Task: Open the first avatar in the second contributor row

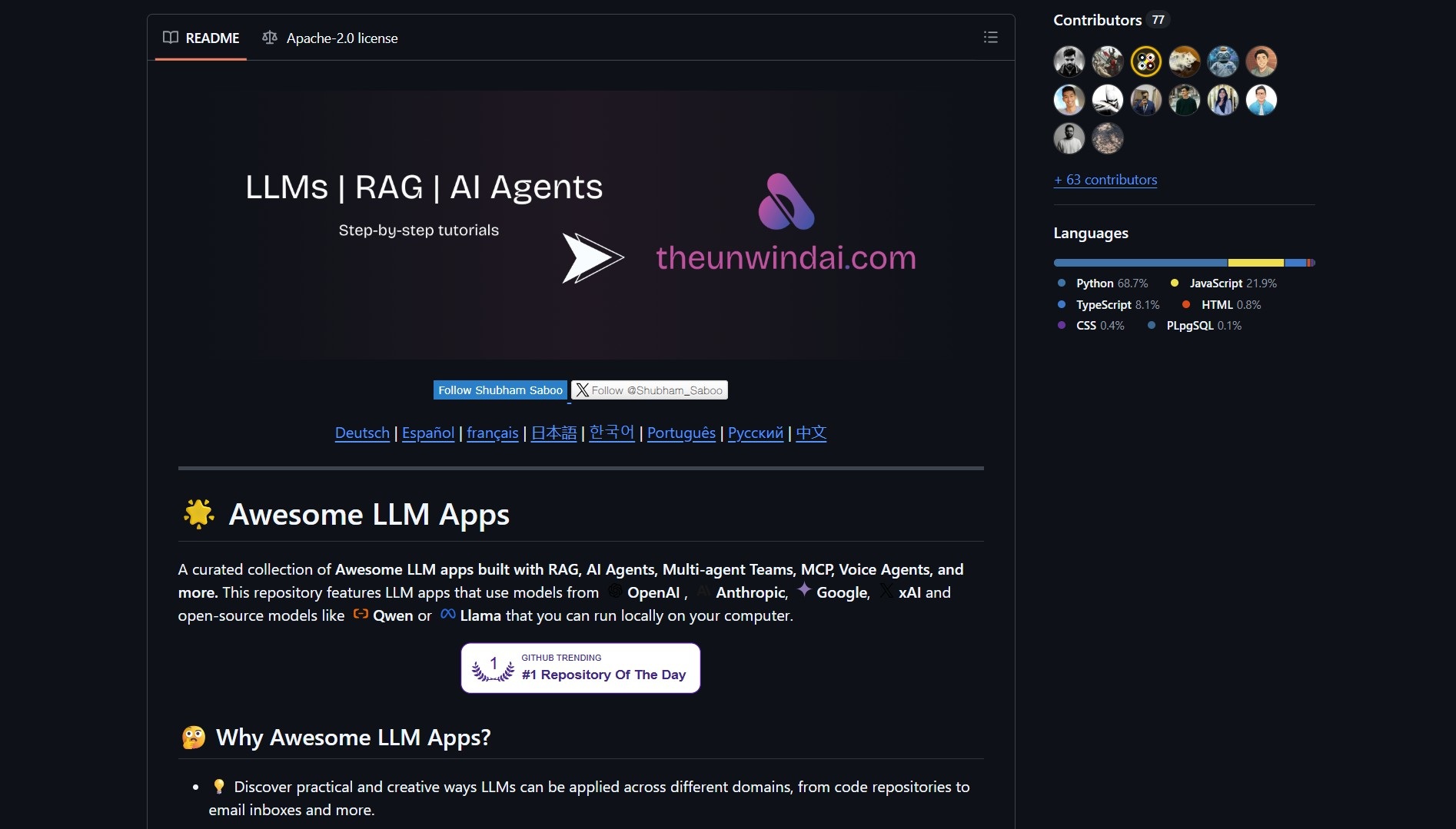Action: coord(1069,100)
